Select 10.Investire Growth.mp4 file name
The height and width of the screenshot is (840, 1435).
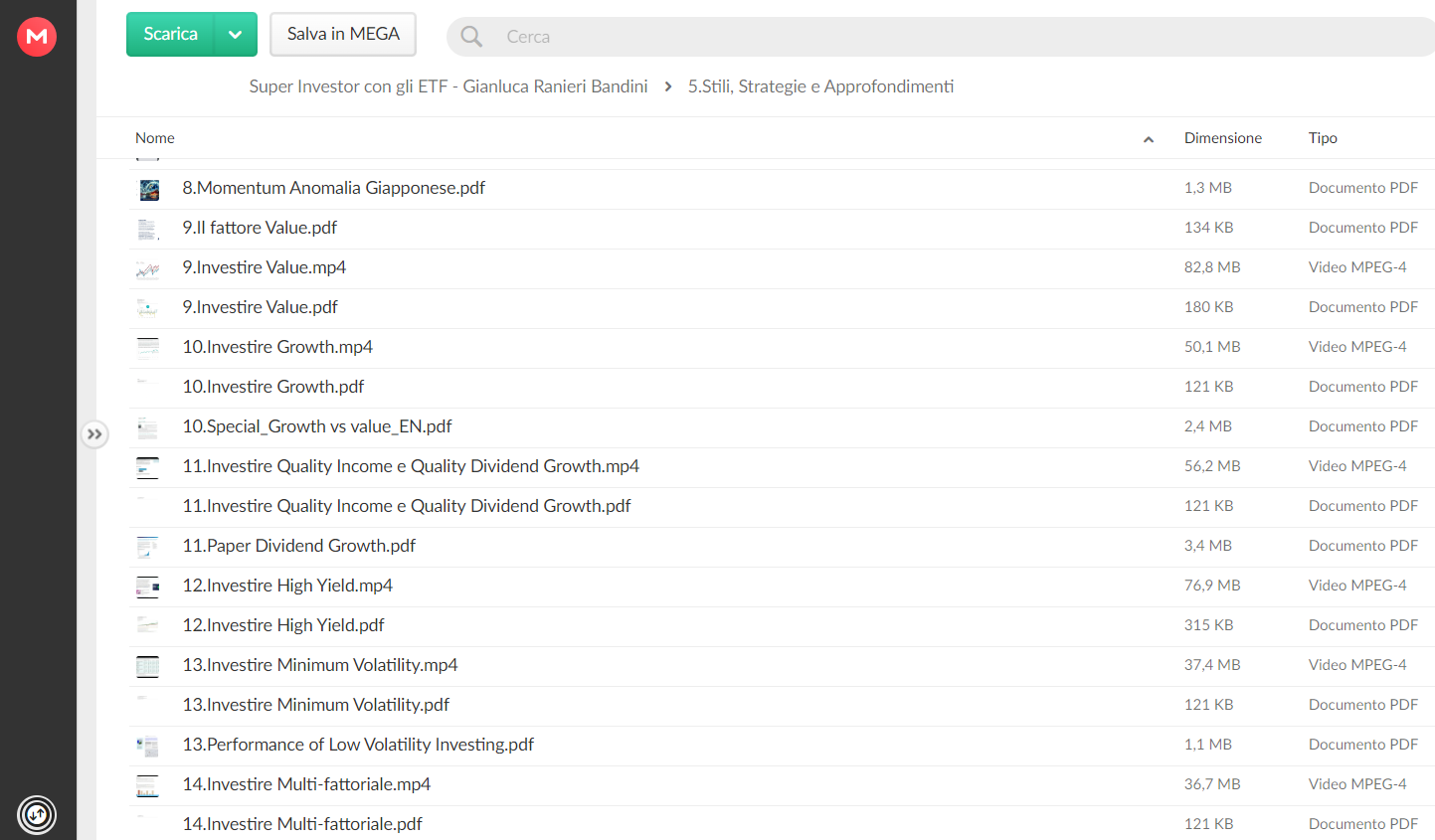point(277,347)
